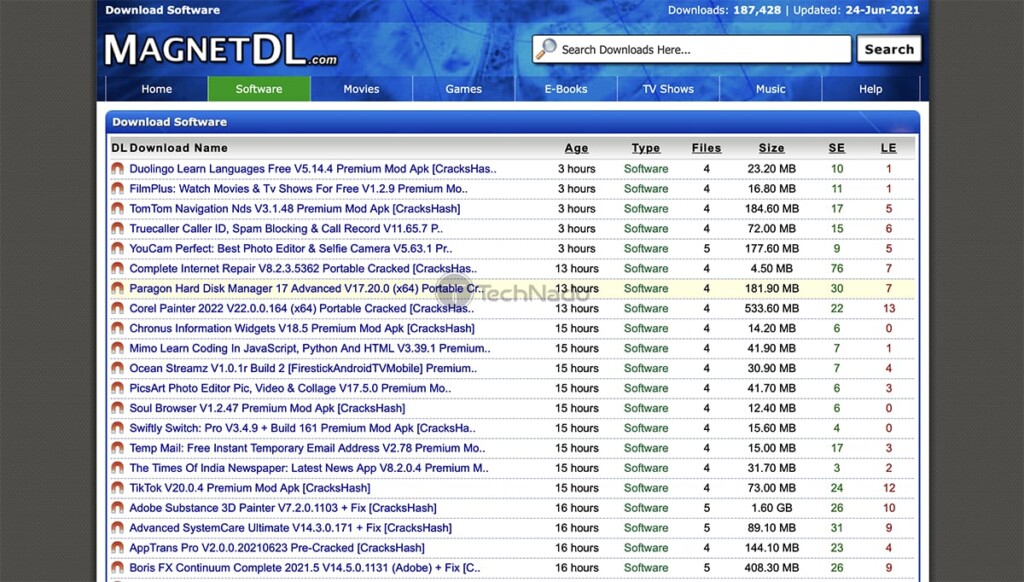Screen dimensions: 1024x582
Task: Open Swiftly Switch Pro download link
Action: coord(302,428)
